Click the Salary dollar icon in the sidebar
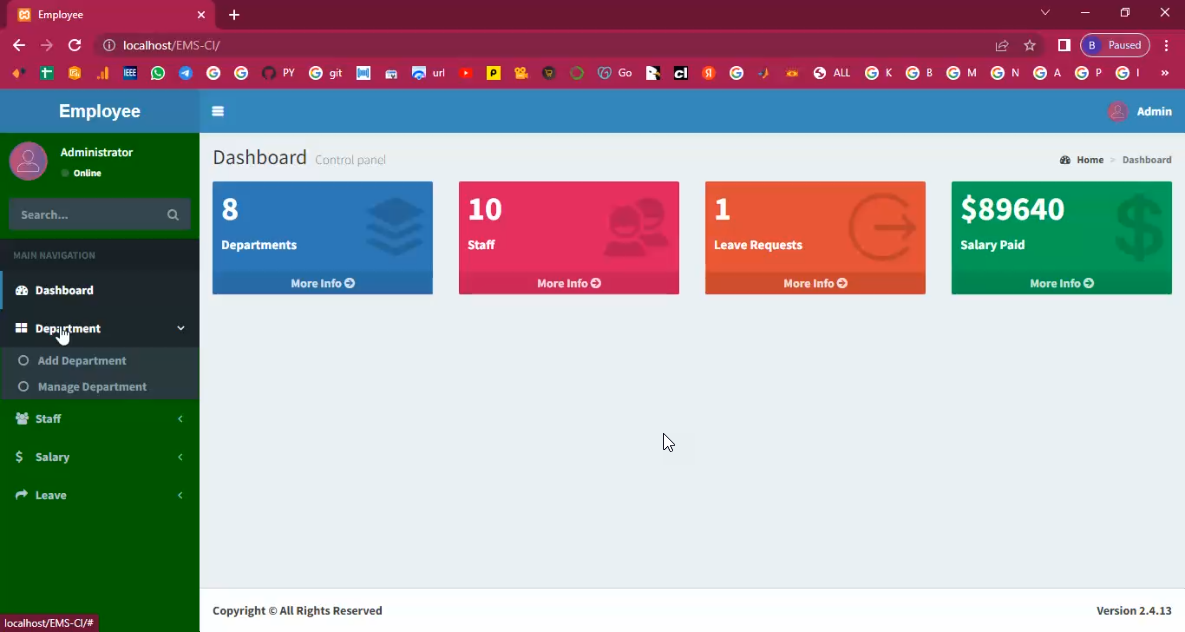Viewport: 1185px width, 632px height. pyautogui.click(x=19, y=457)
